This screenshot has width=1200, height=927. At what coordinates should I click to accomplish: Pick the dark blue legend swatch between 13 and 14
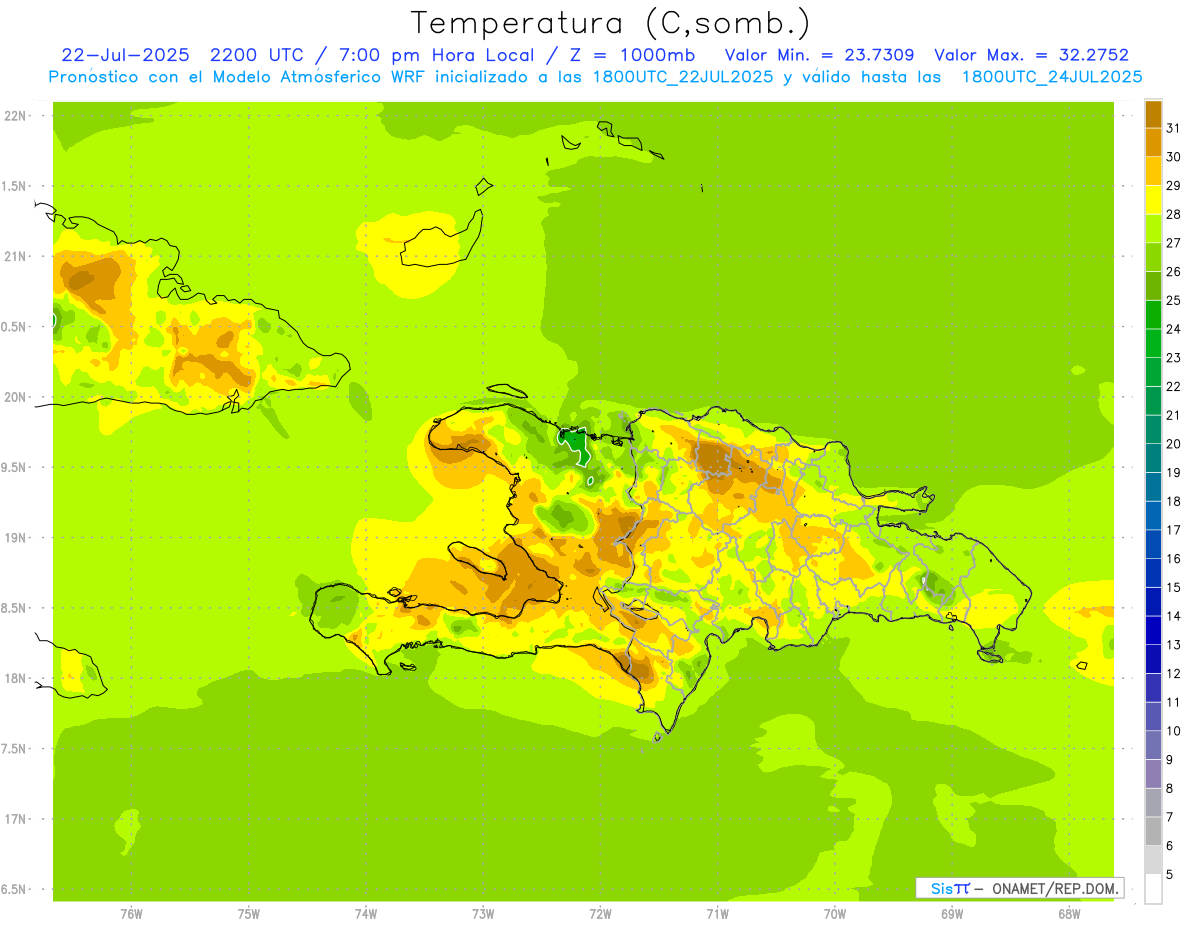(1153, 630)
